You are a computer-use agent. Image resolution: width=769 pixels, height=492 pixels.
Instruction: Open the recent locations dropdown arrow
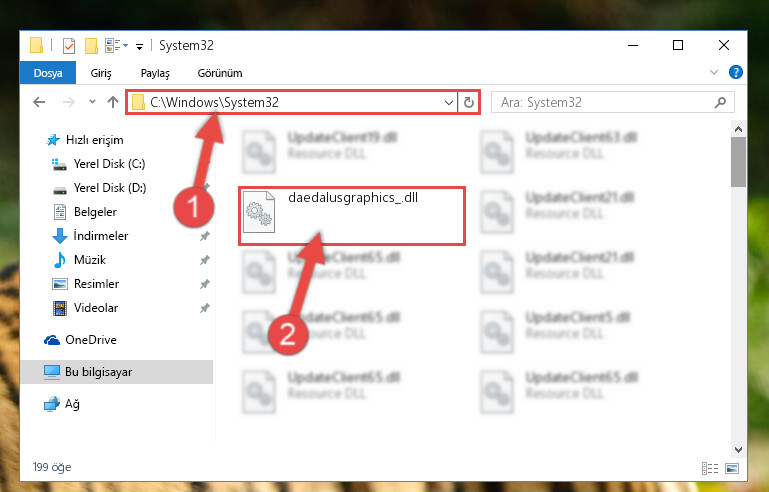[x=92, y=102]
